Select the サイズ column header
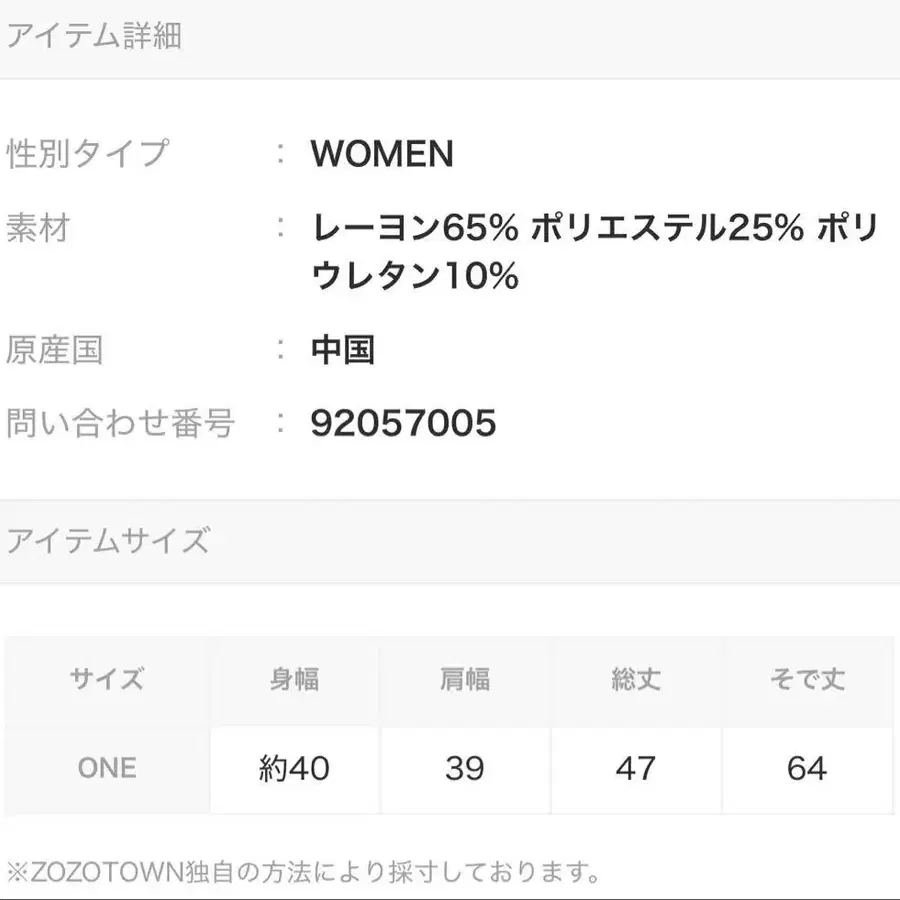The height and width of the screenshot is (900, 900). 106,681
